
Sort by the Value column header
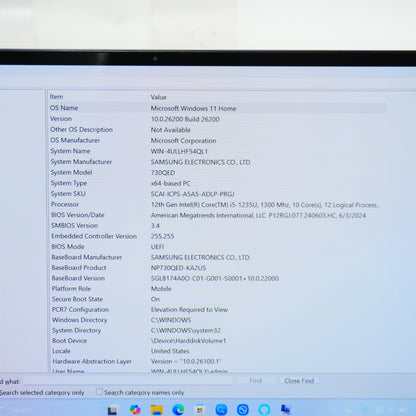(158, 97)
